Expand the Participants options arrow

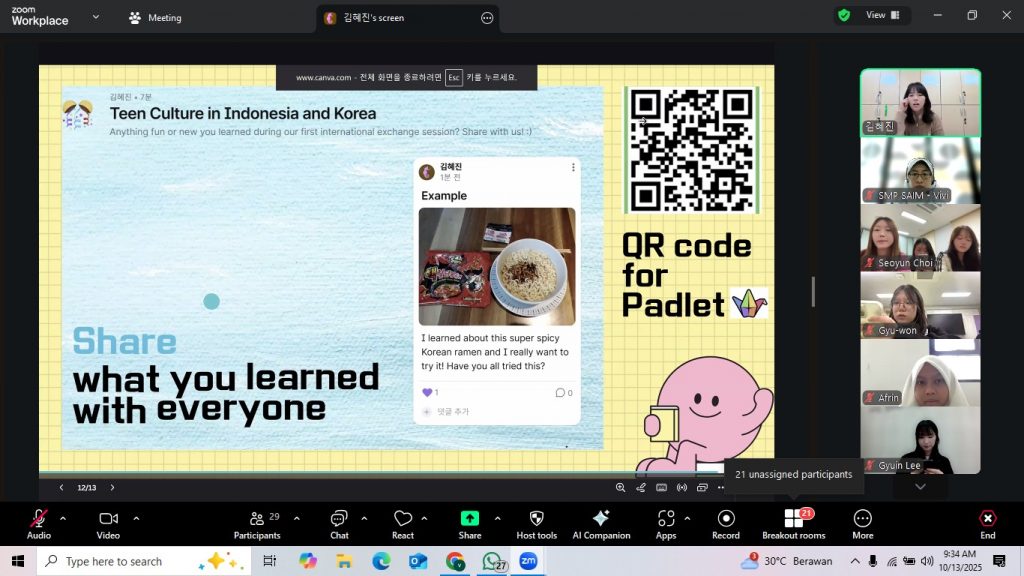click(x=296, y=518)
